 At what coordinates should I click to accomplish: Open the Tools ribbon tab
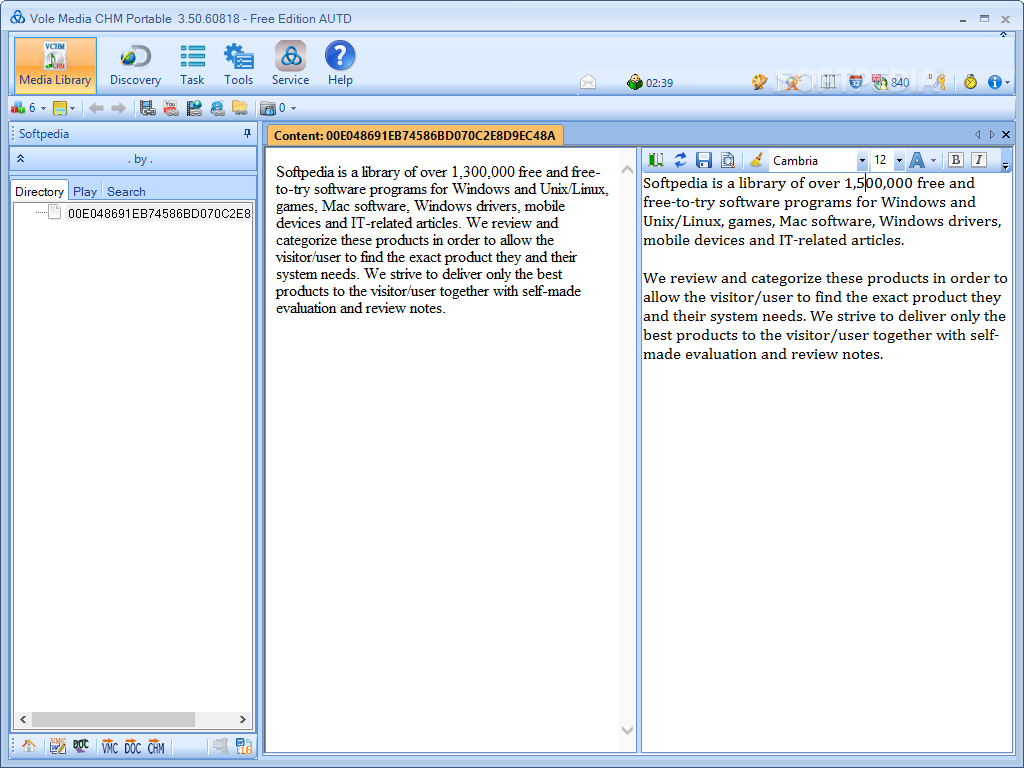click(238, 65)
